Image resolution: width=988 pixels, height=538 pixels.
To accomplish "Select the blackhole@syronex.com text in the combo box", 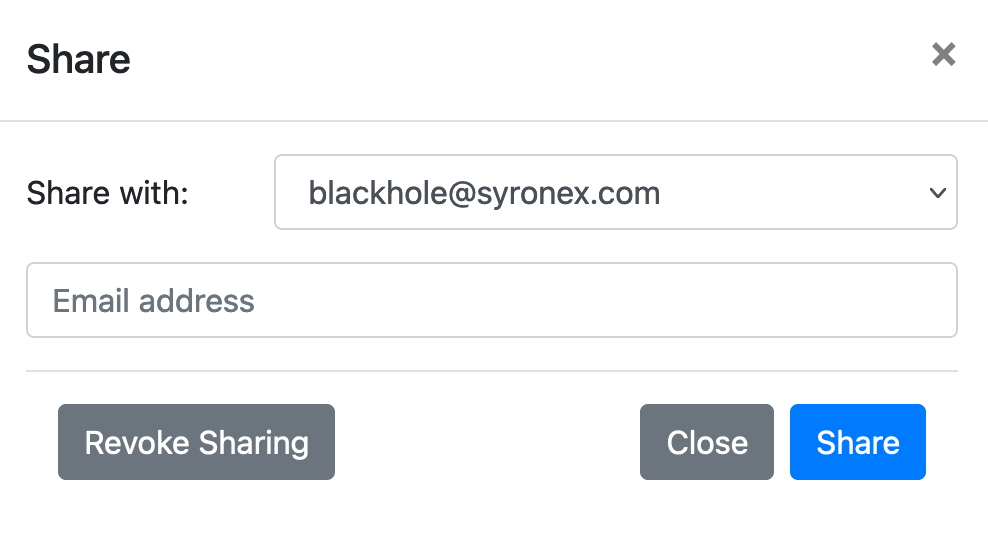I will (x=484, y=193).
